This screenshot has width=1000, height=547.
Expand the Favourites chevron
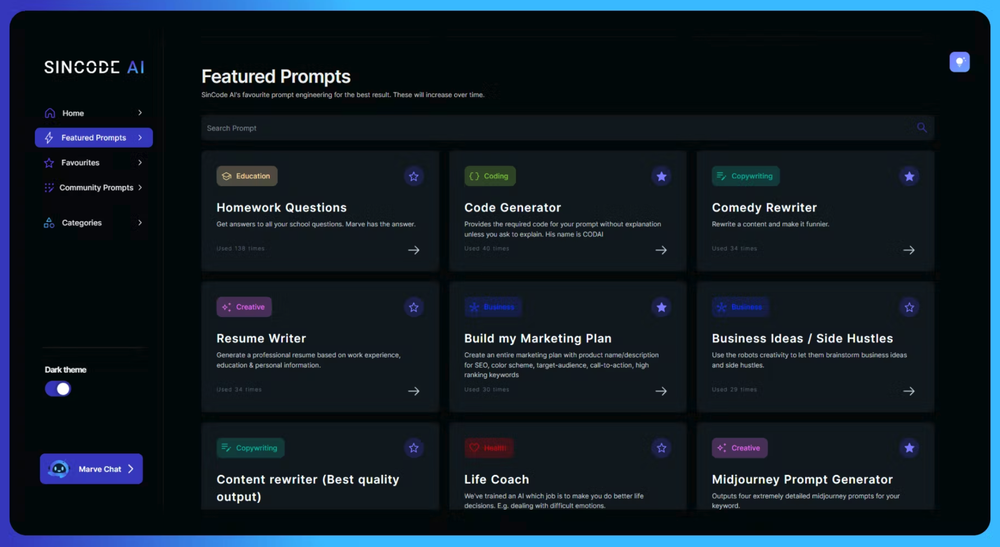pyautogui.click(x=140, y=163)
